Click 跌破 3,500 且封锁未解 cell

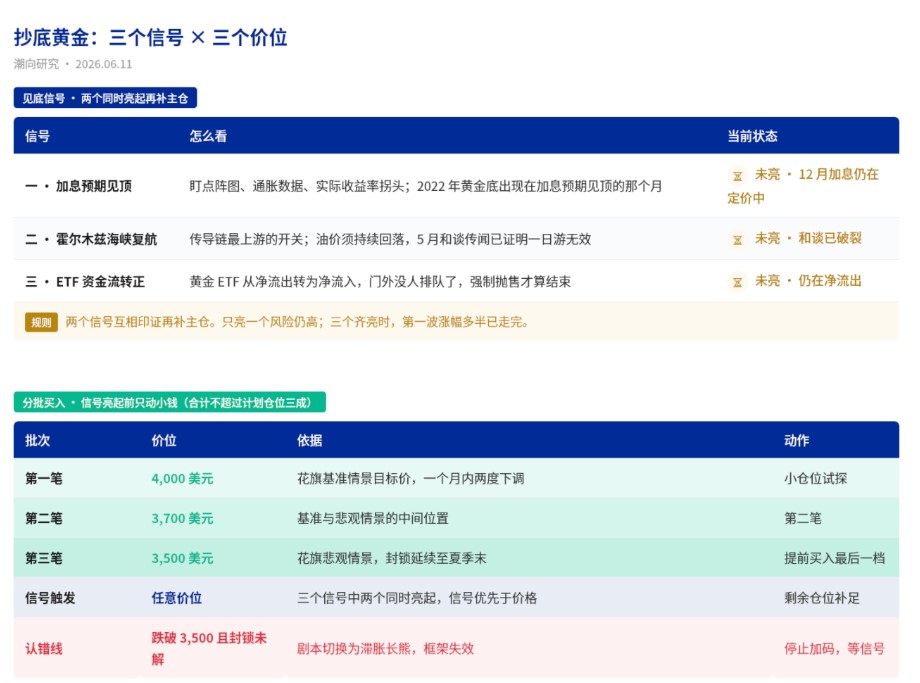pyautogui.click(x=209, y=648)
